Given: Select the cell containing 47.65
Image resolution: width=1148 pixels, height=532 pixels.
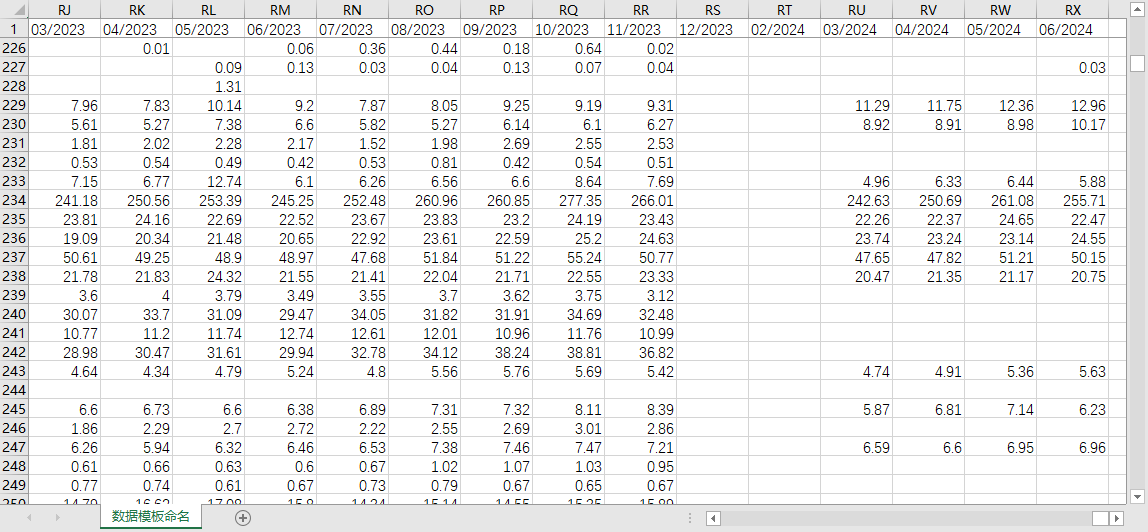Looking at the screenshot, I should [856, 258].
